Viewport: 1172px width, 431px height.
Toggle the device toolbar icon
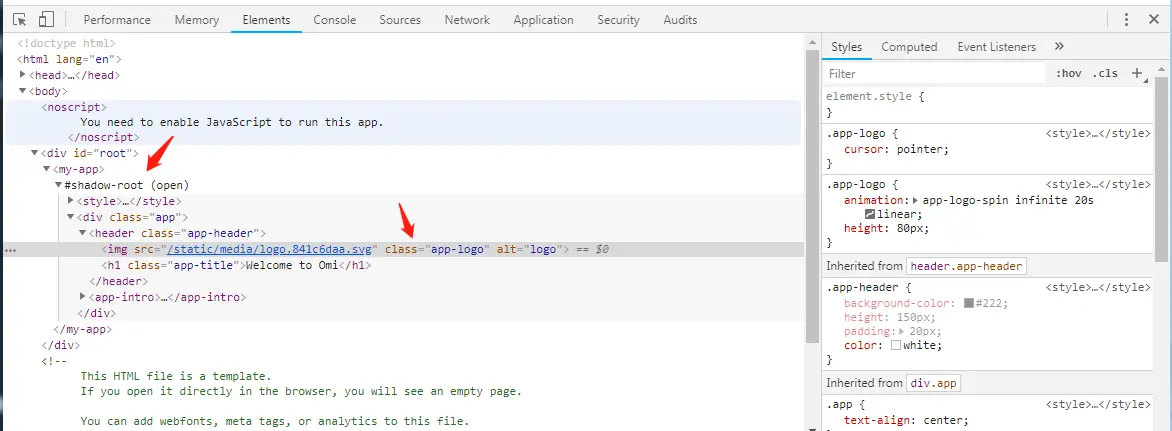coord(46,19)
